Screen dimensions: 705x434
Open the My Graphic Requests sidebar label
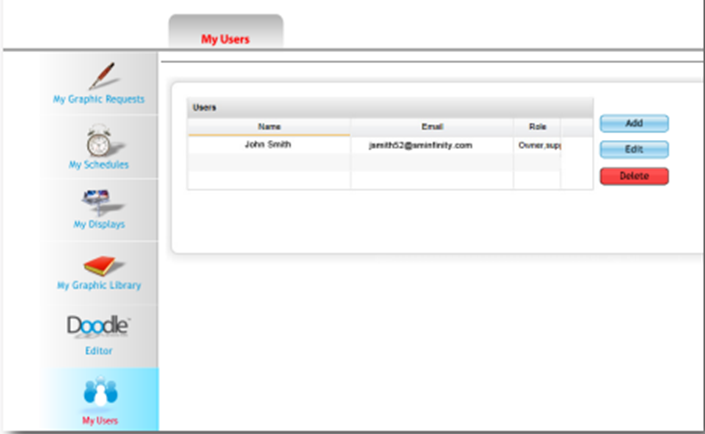coord(99,99)
